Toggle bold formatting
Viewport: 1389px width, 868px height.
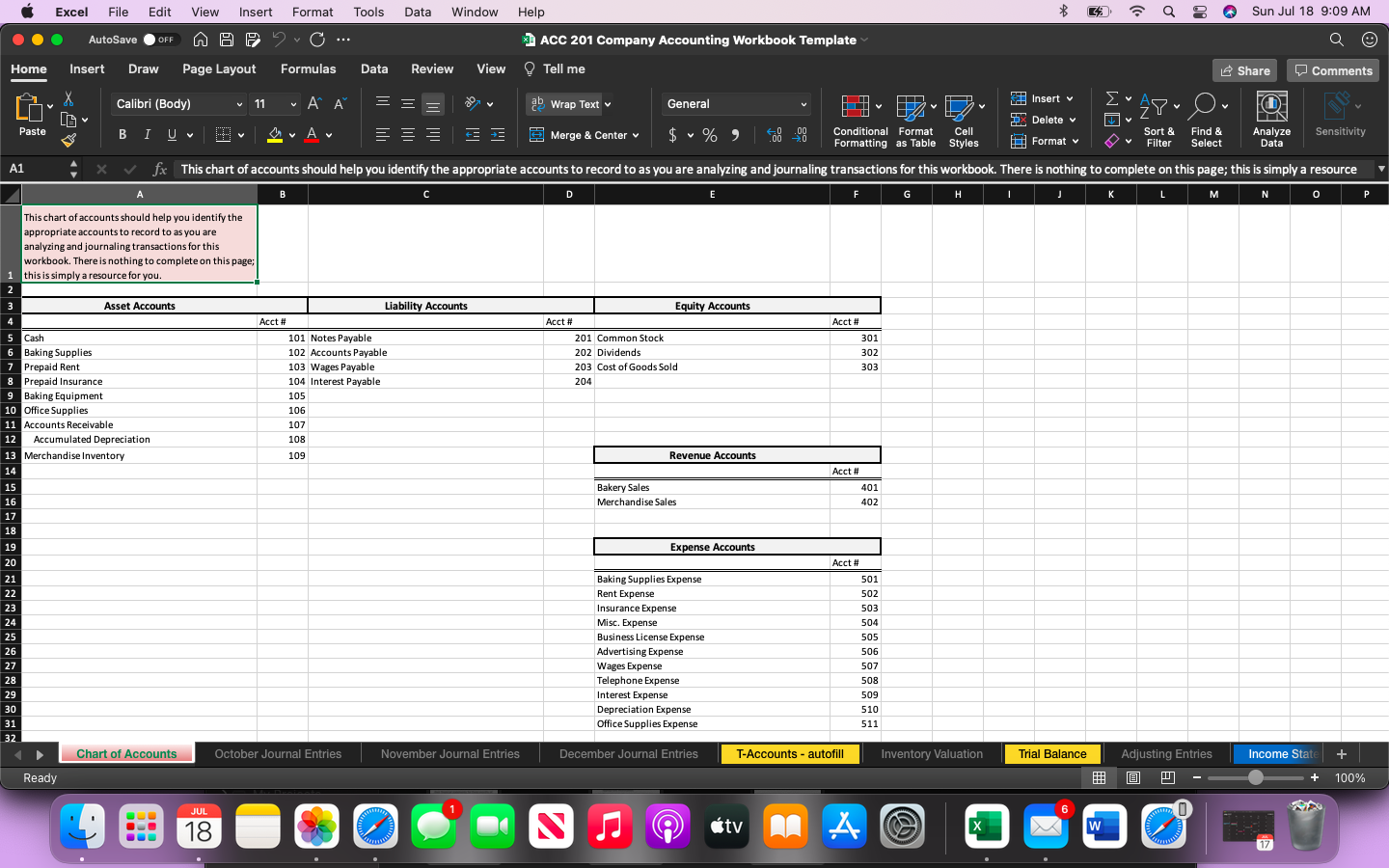click(x=122, y=135)
